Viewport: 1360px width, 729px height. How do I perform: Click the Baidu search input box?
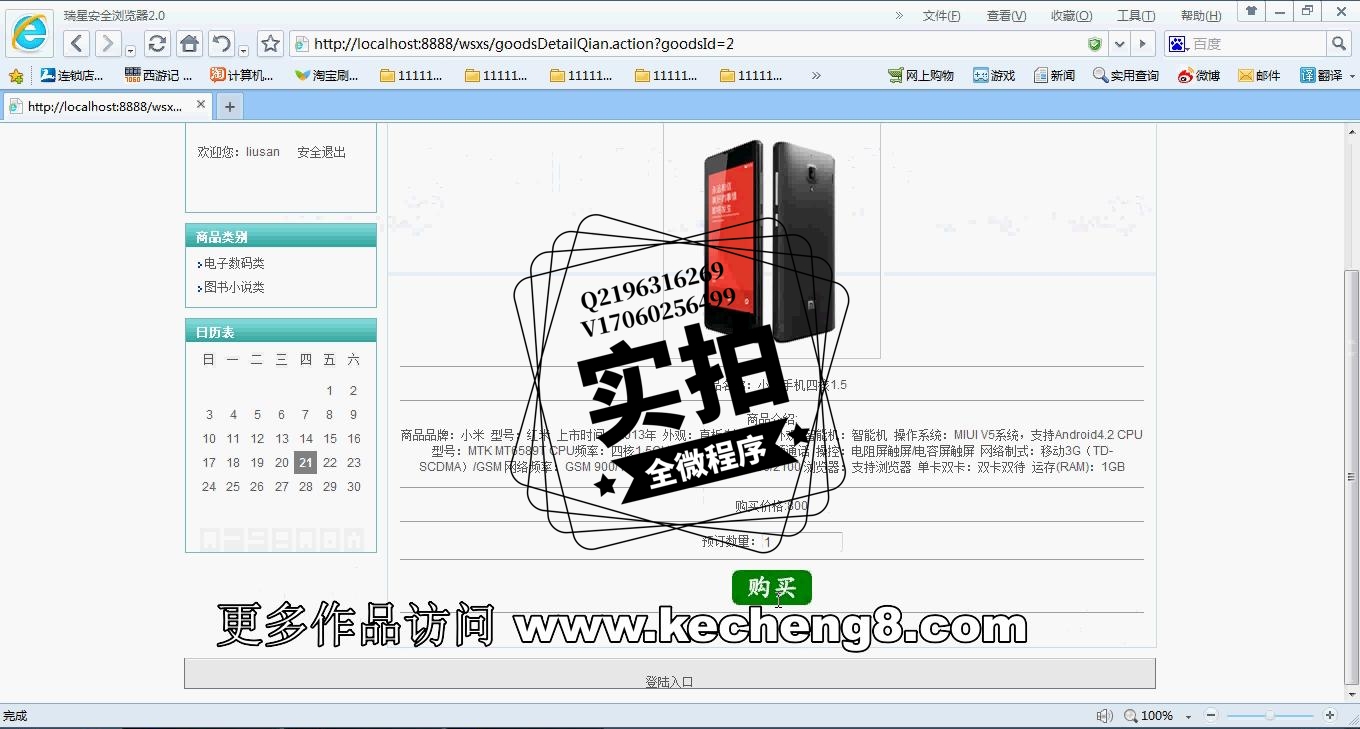[x=1257, y=44]
